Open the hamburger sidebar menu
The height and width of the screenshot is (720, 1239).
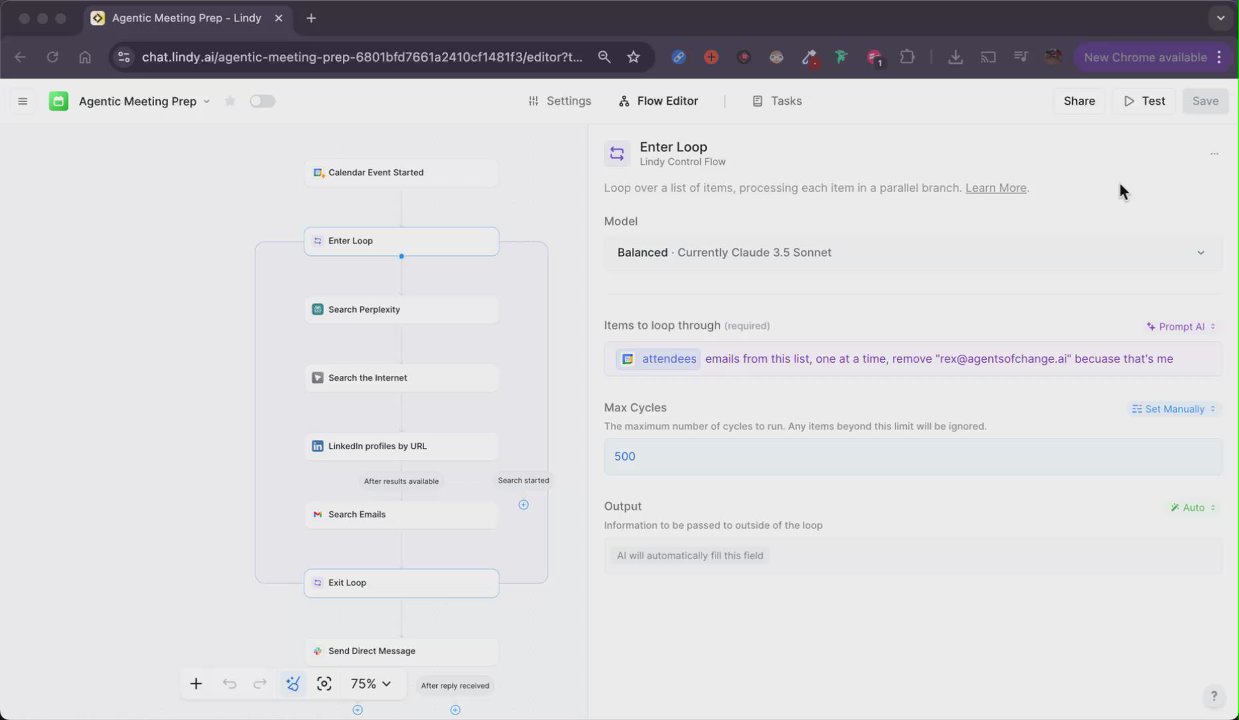(x=22, y=101)
